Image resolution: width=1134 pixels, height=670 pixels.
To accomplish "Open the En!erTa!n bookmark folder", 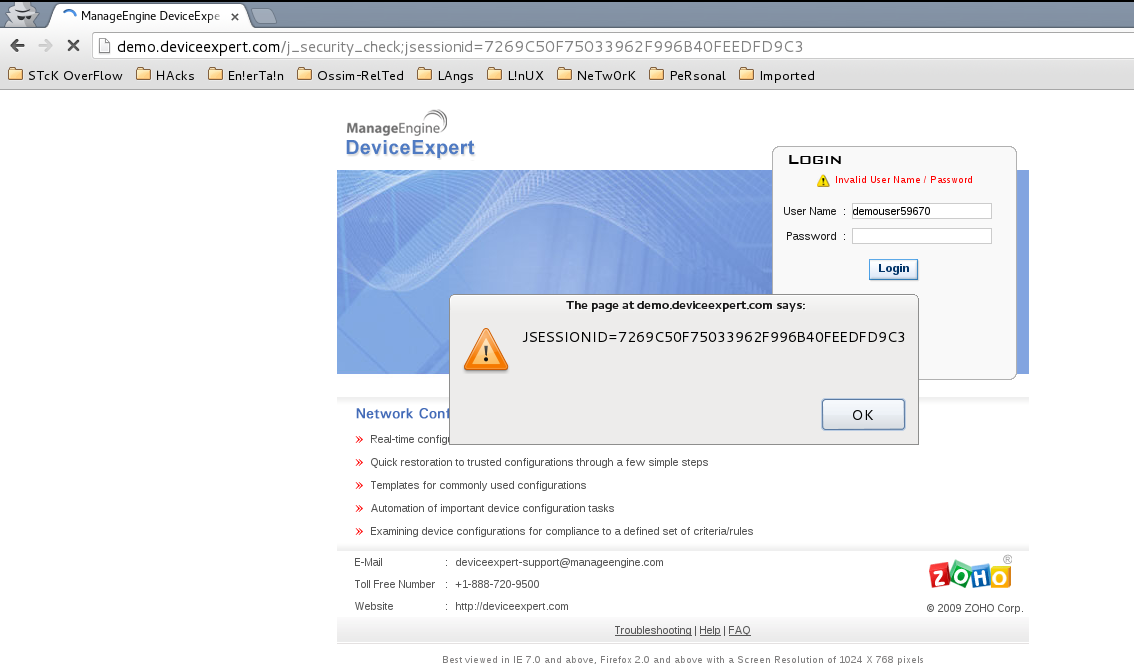I will [x=246, y=75].
